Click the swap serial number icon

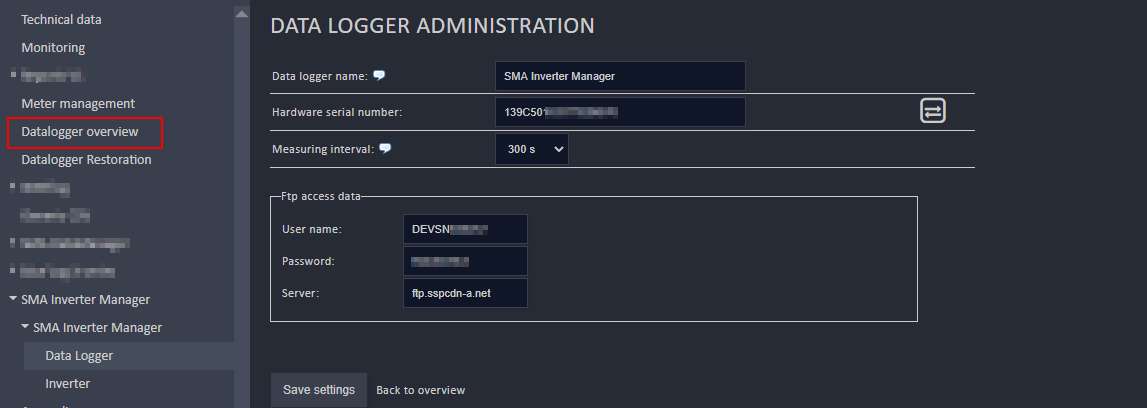pos(932,111)
